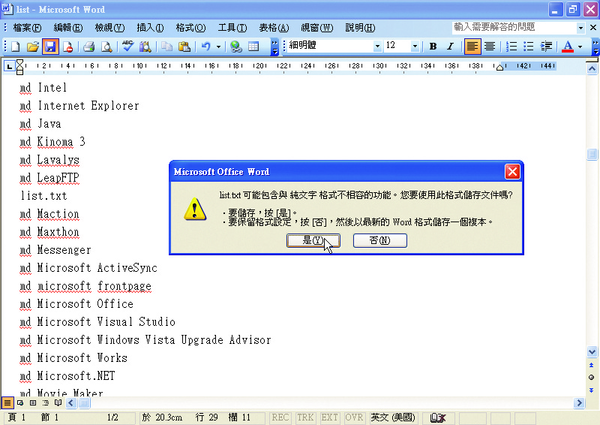
Task: Open the 工具(T) menu
Action: (x=232, y=28)
